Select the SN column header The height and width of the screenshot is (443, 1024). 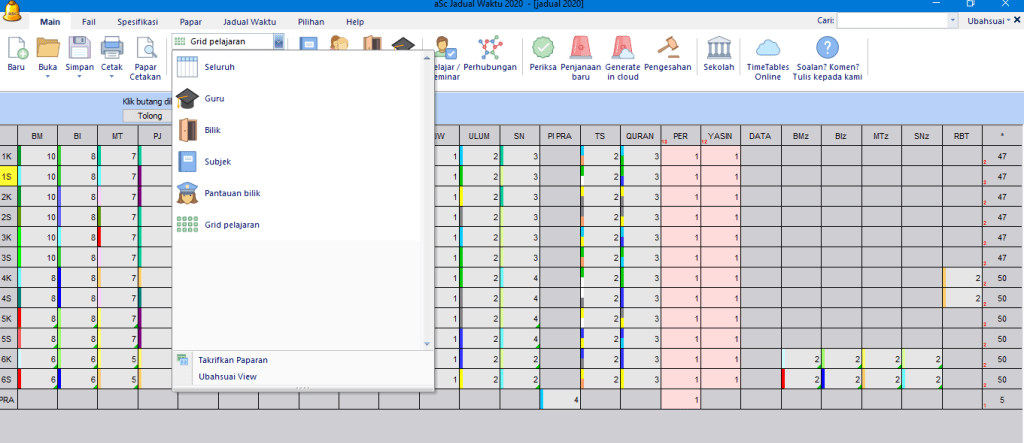pos(520,136)
